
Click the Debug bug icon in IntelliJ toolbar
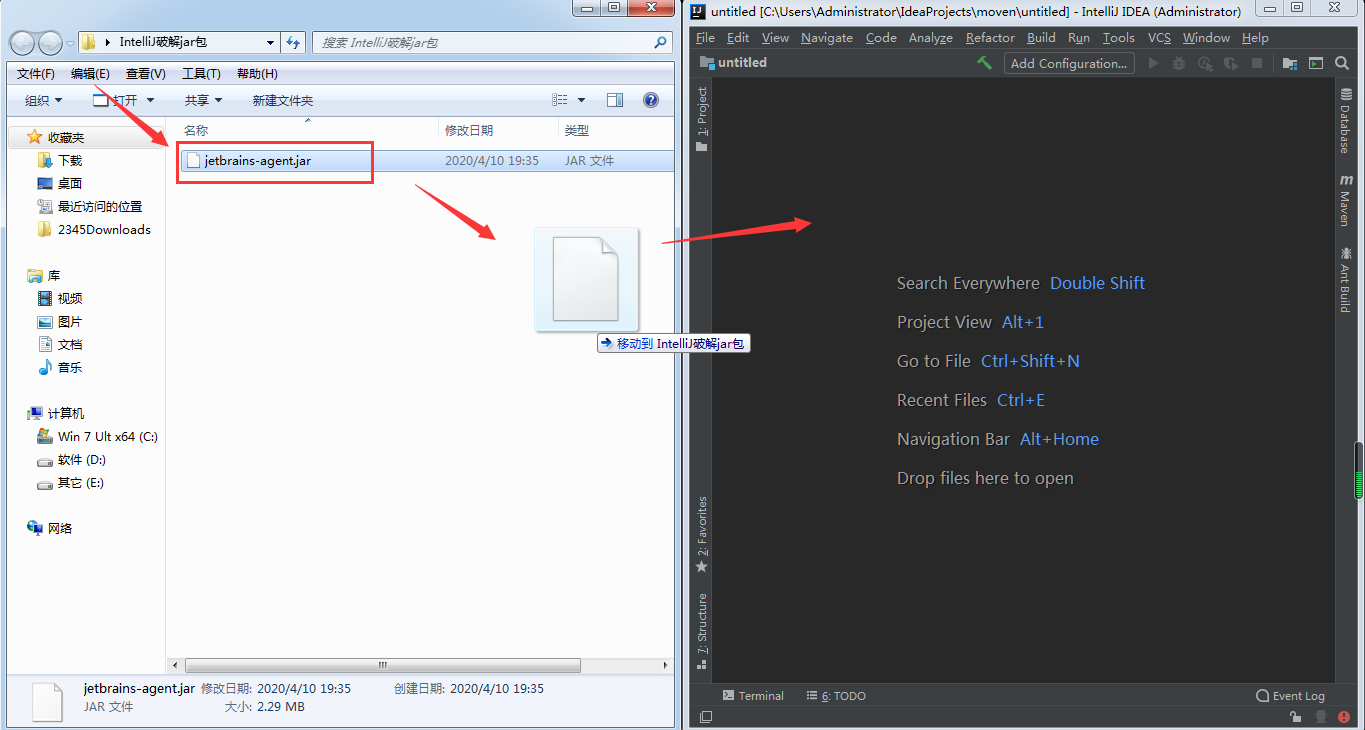tap(1179, 63)
